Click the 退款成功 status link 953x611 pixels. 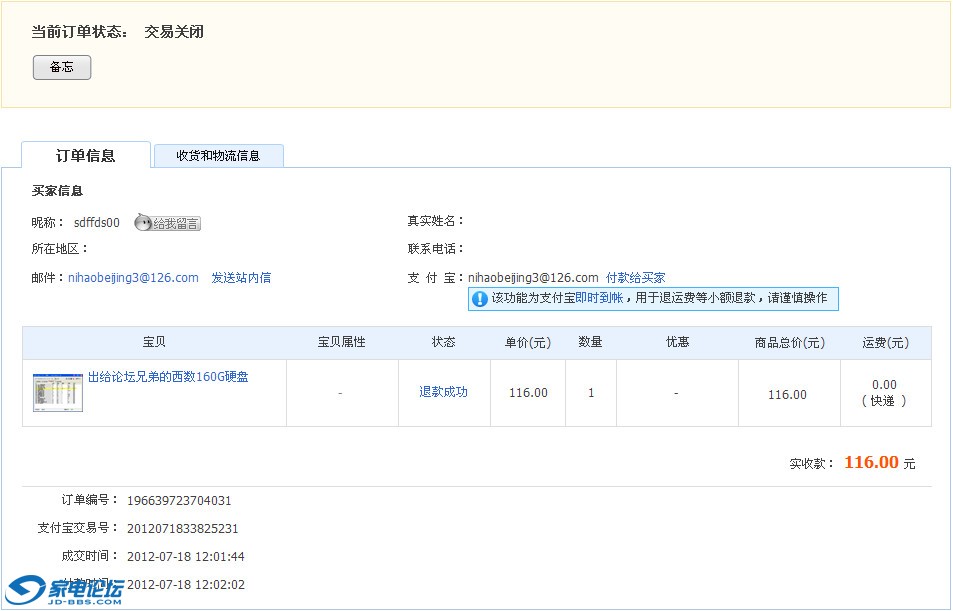[x=443, y=392]
